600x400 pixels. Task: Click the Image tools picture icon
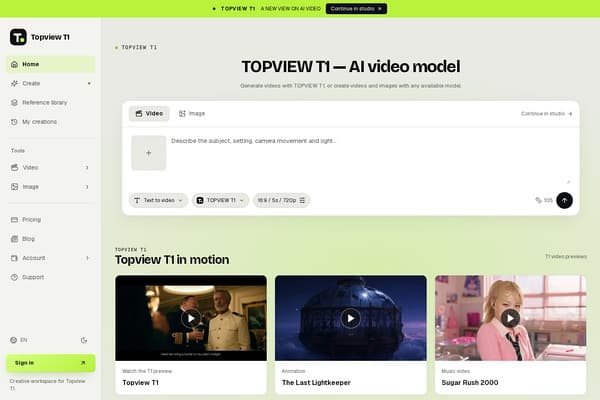click(x=15, y=187)
